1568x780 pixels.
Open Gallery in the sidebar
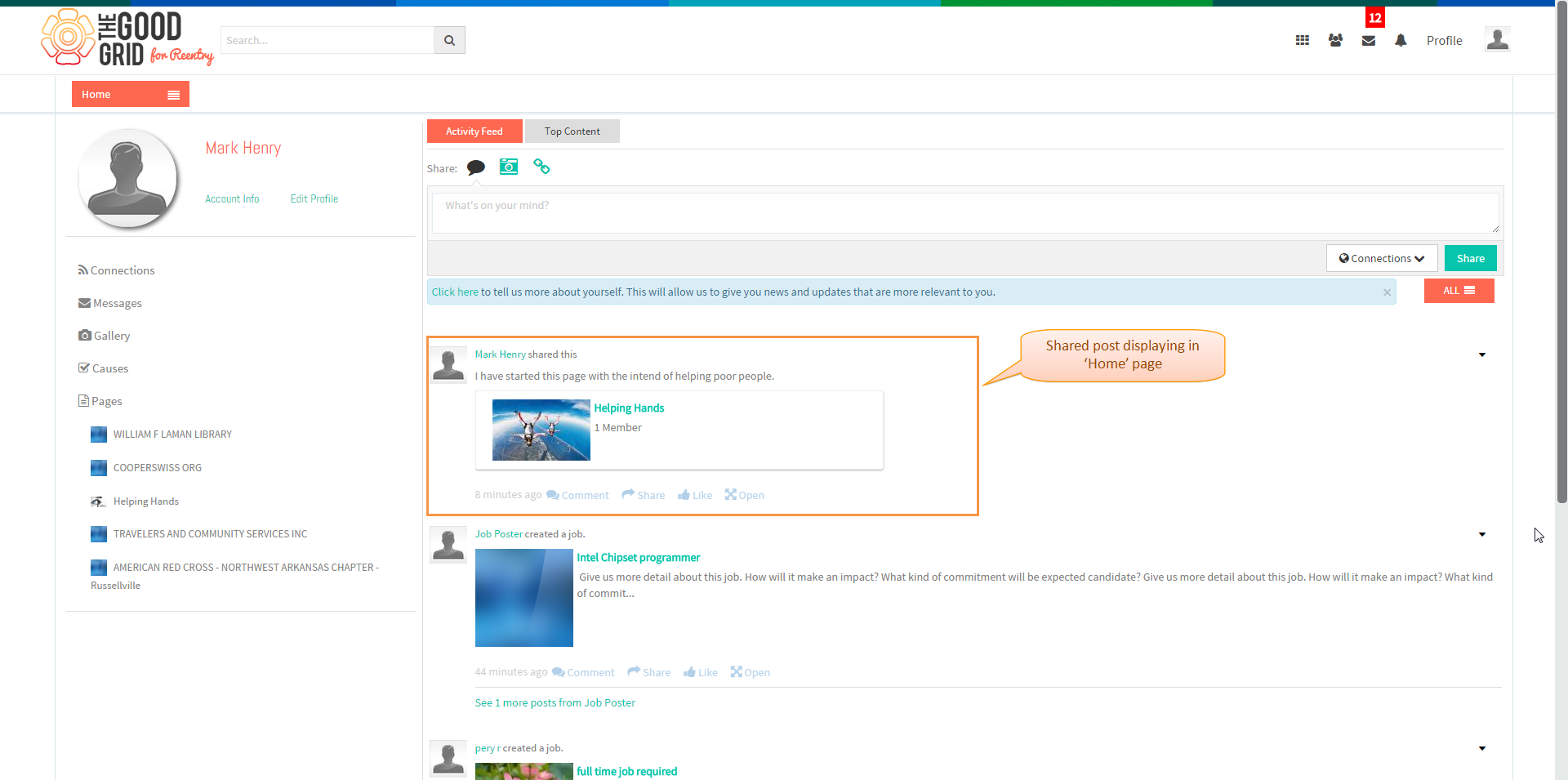(104, 336)
